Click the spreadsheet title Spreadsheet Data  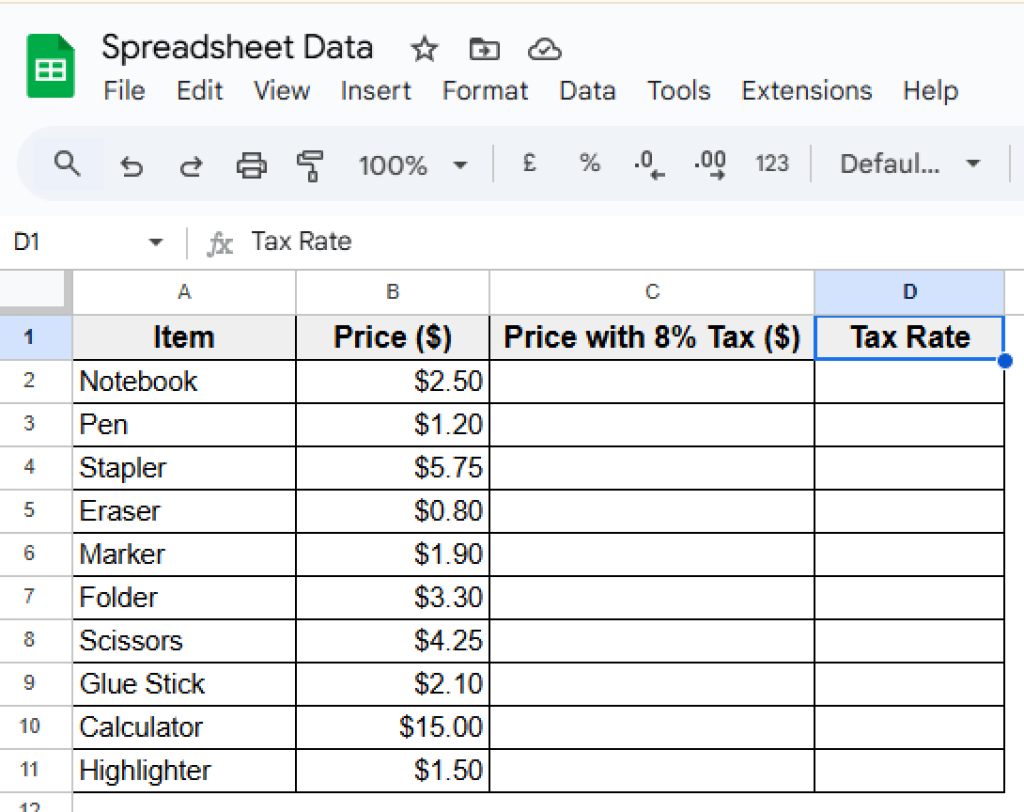click(x=237, y=46)
